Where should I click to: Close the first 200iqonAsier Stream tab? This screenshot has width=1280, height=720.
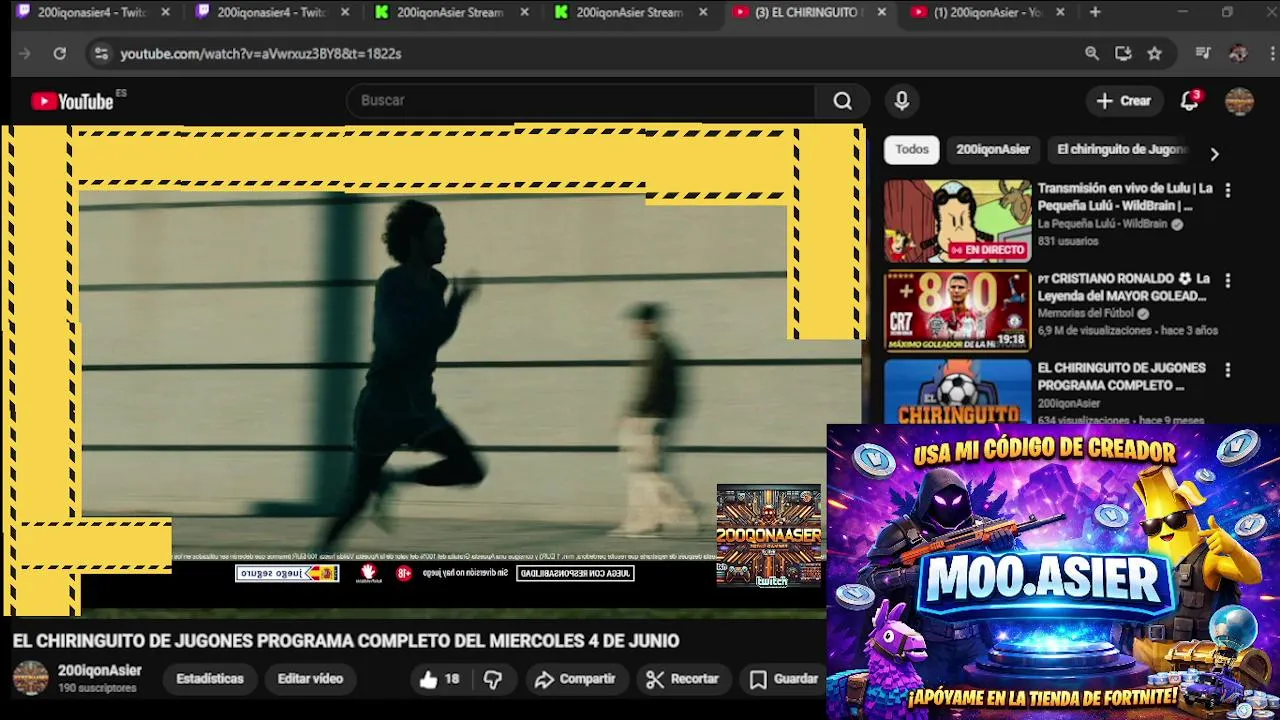click(525, 13)
